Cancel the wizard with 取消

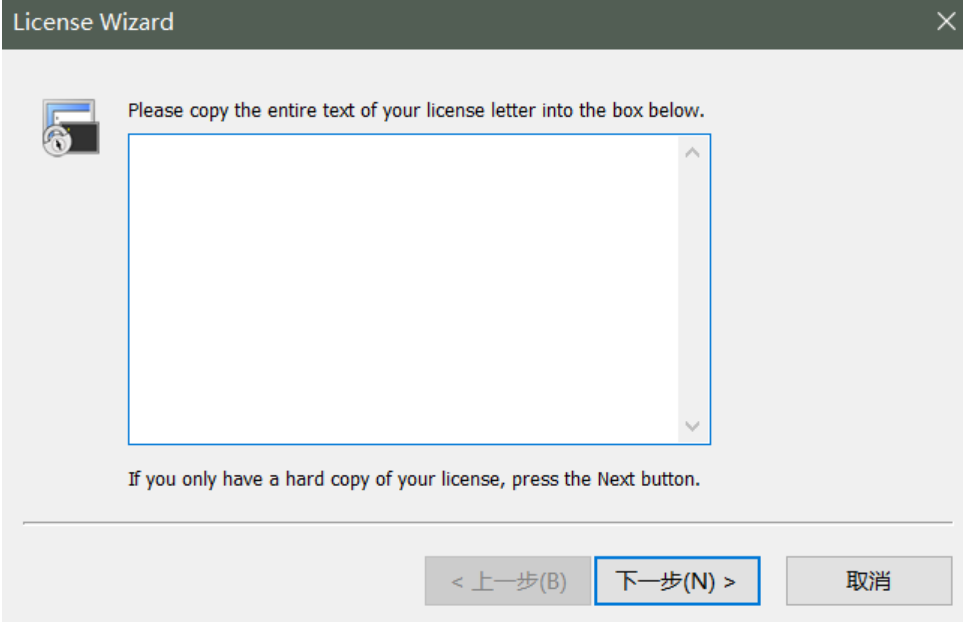[868, 581]
